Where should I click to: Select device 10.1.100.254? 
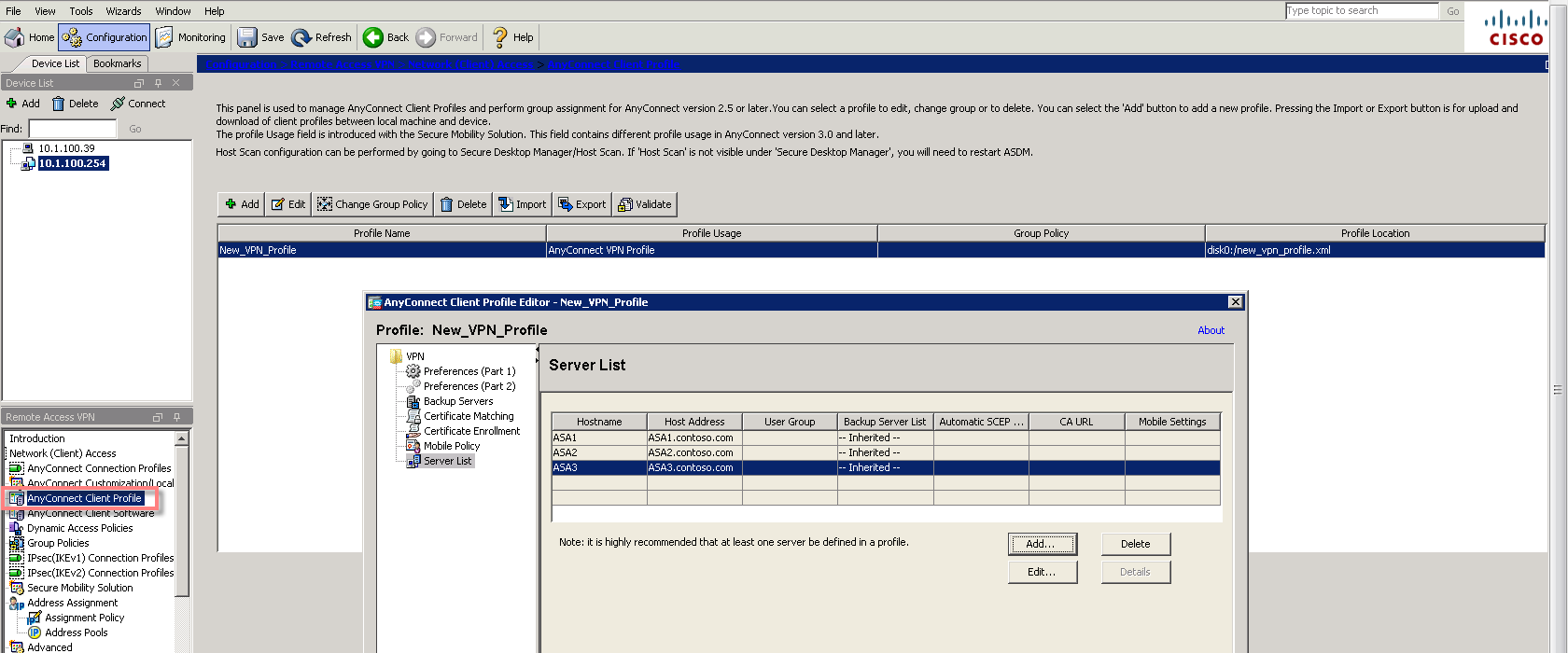point(73,163)
